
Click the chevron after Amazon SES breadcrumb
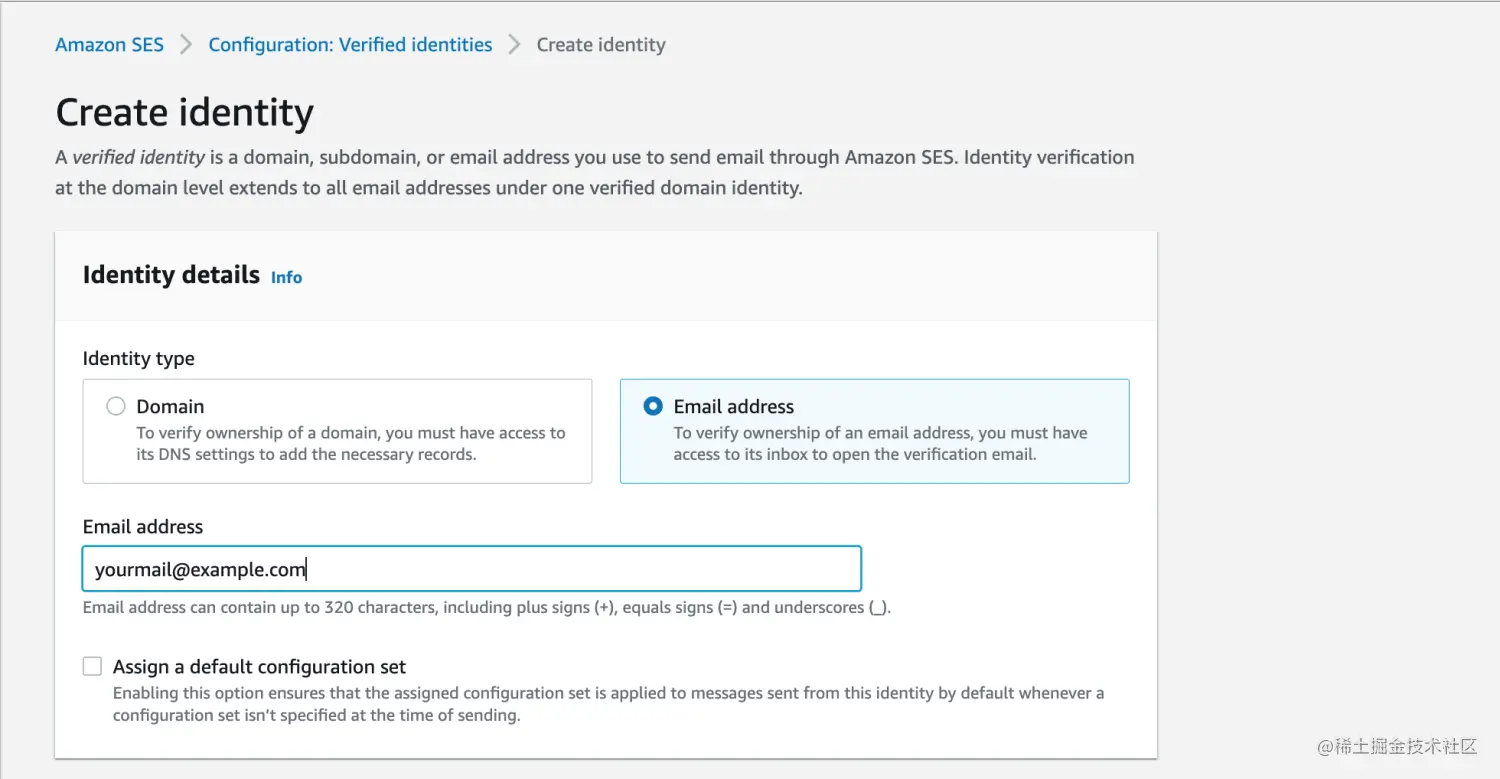(186, 45)
